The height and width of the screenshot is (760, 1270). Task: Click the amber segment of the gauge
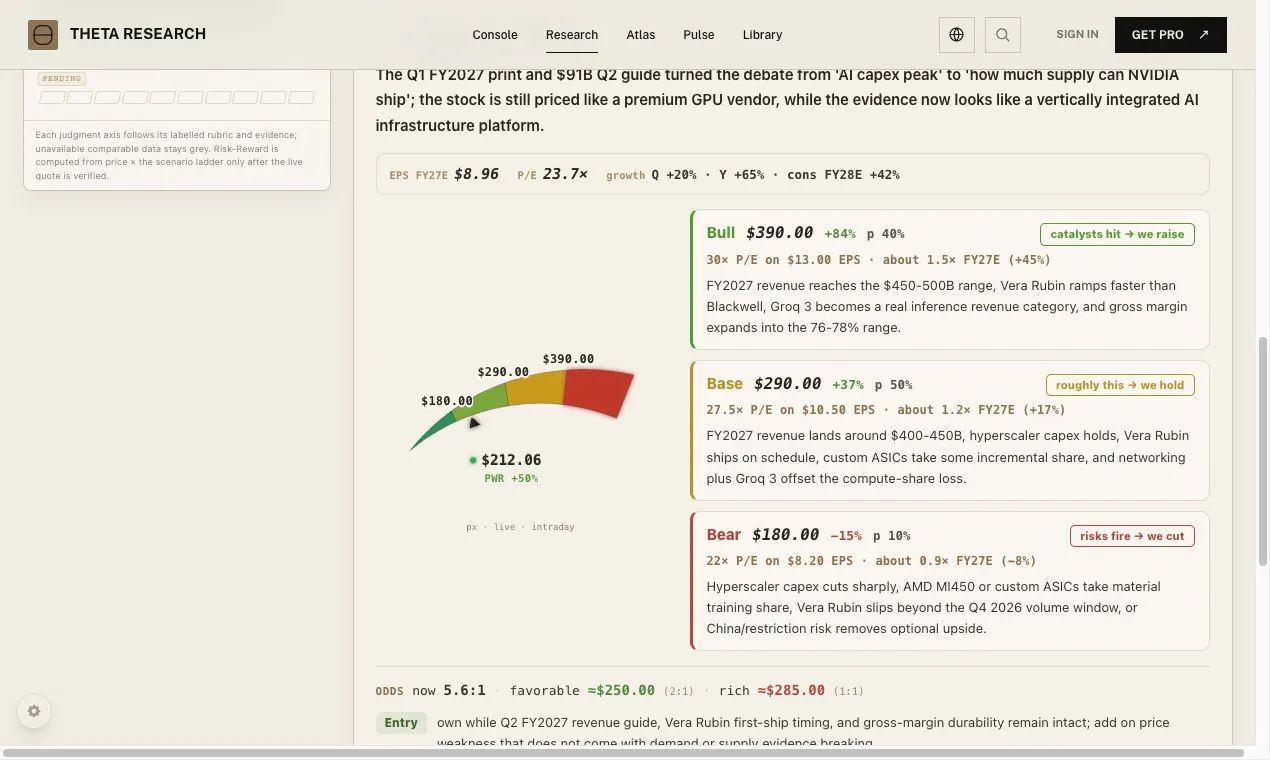click(x=536, y=389)
